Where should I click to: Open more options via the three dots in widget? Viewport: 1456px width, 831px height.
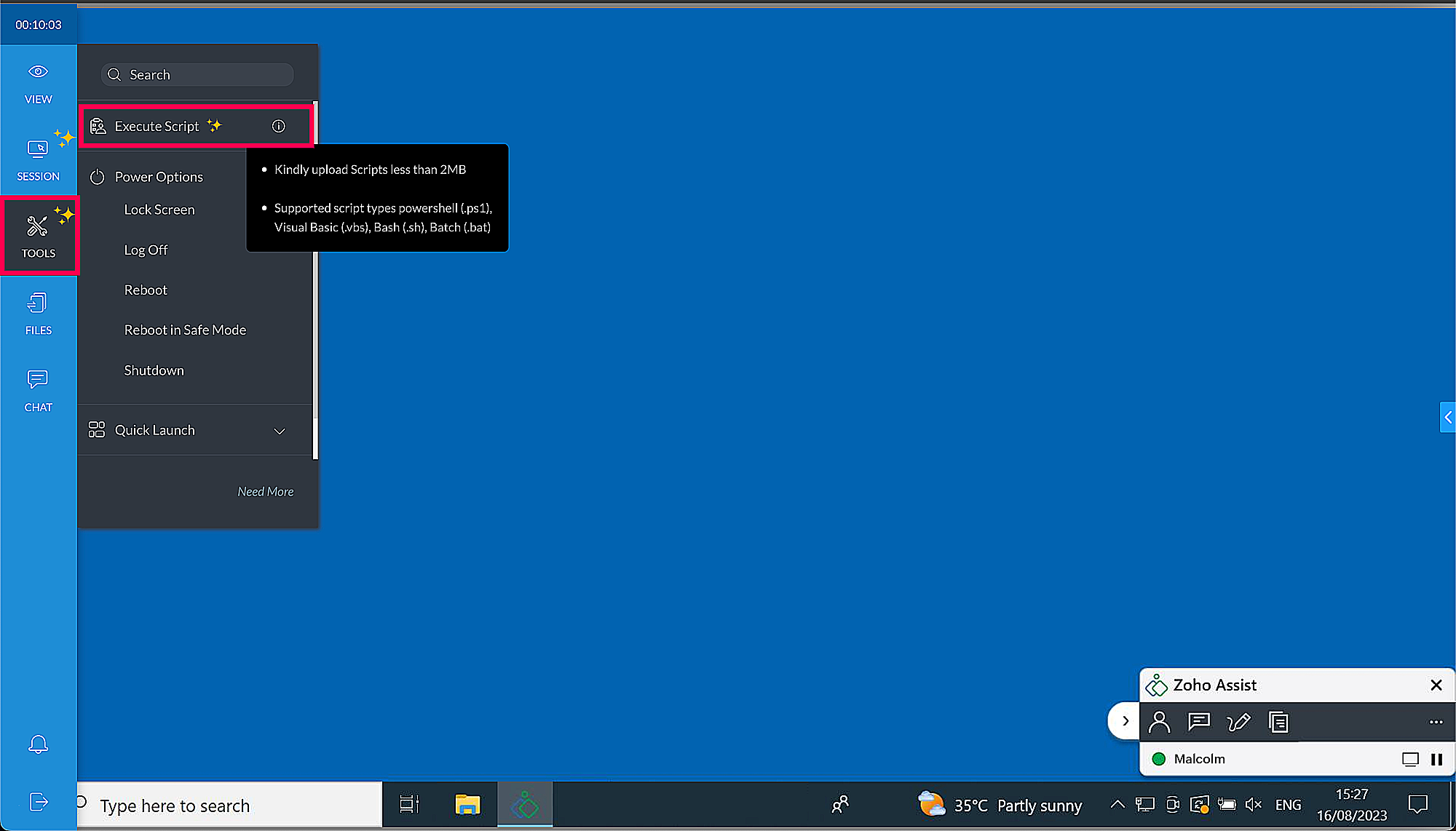click(1435, 722)
